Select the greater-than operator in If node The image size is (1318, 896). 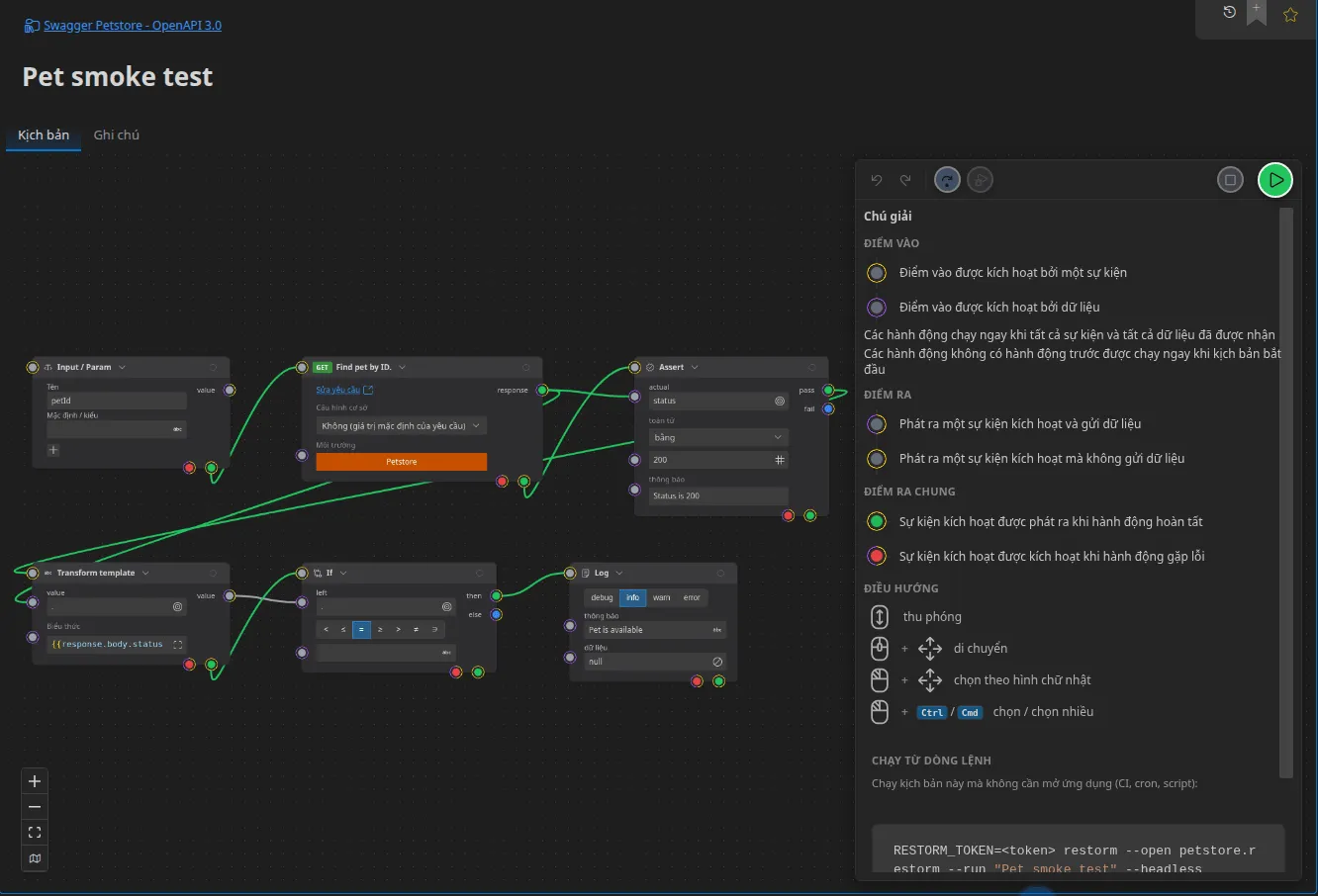[x=398, y=629]
